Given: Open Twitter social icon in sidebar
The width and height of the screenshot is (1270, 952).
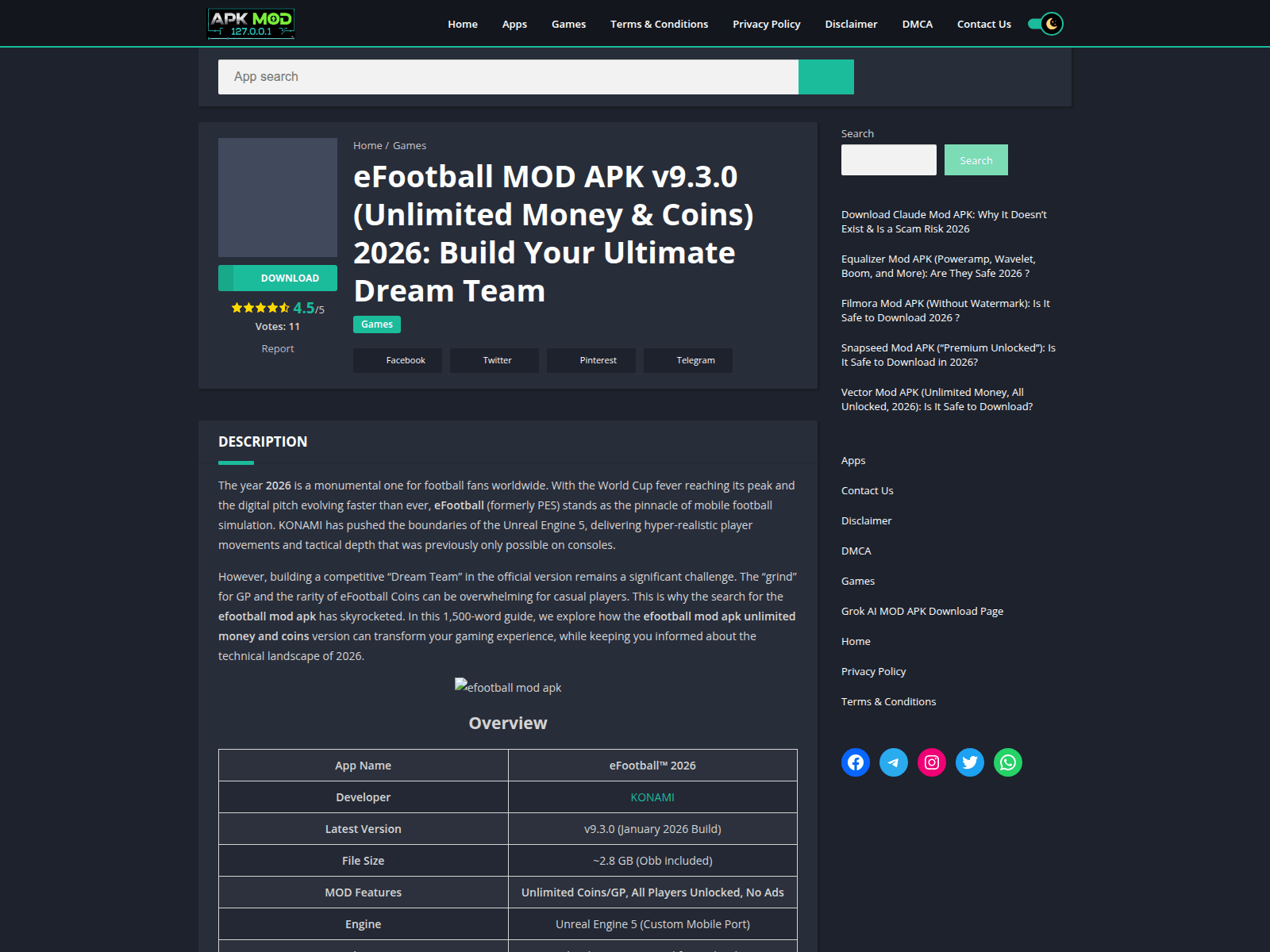Looking at the screenshot, I should click(x=970, y=762).
